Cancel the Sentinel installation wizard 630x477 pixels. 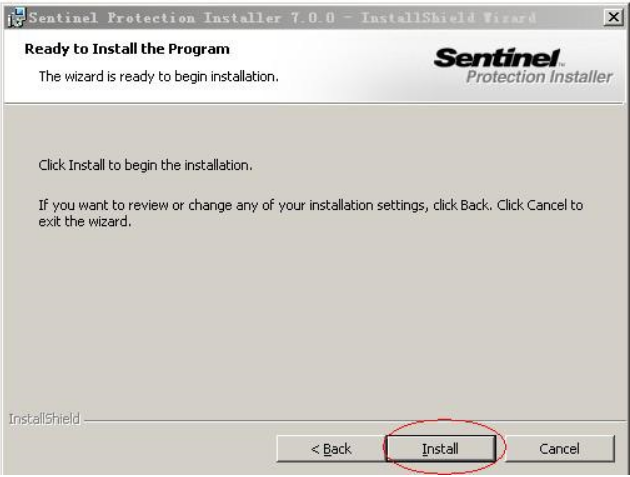click(559, 448)
